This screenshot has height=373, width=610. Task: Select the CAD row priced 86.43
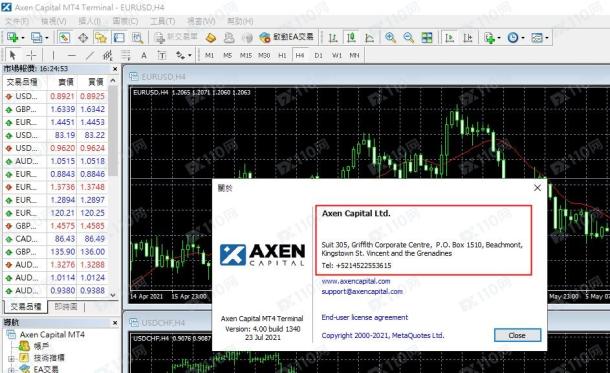[x=55, y=238]
